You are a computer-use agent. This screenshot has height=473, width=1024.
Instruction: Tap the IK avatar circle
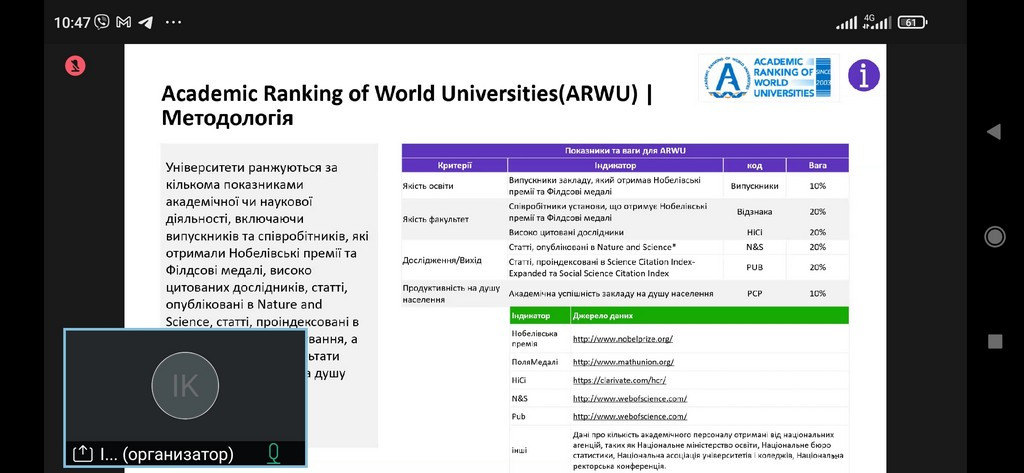[185, 385]
